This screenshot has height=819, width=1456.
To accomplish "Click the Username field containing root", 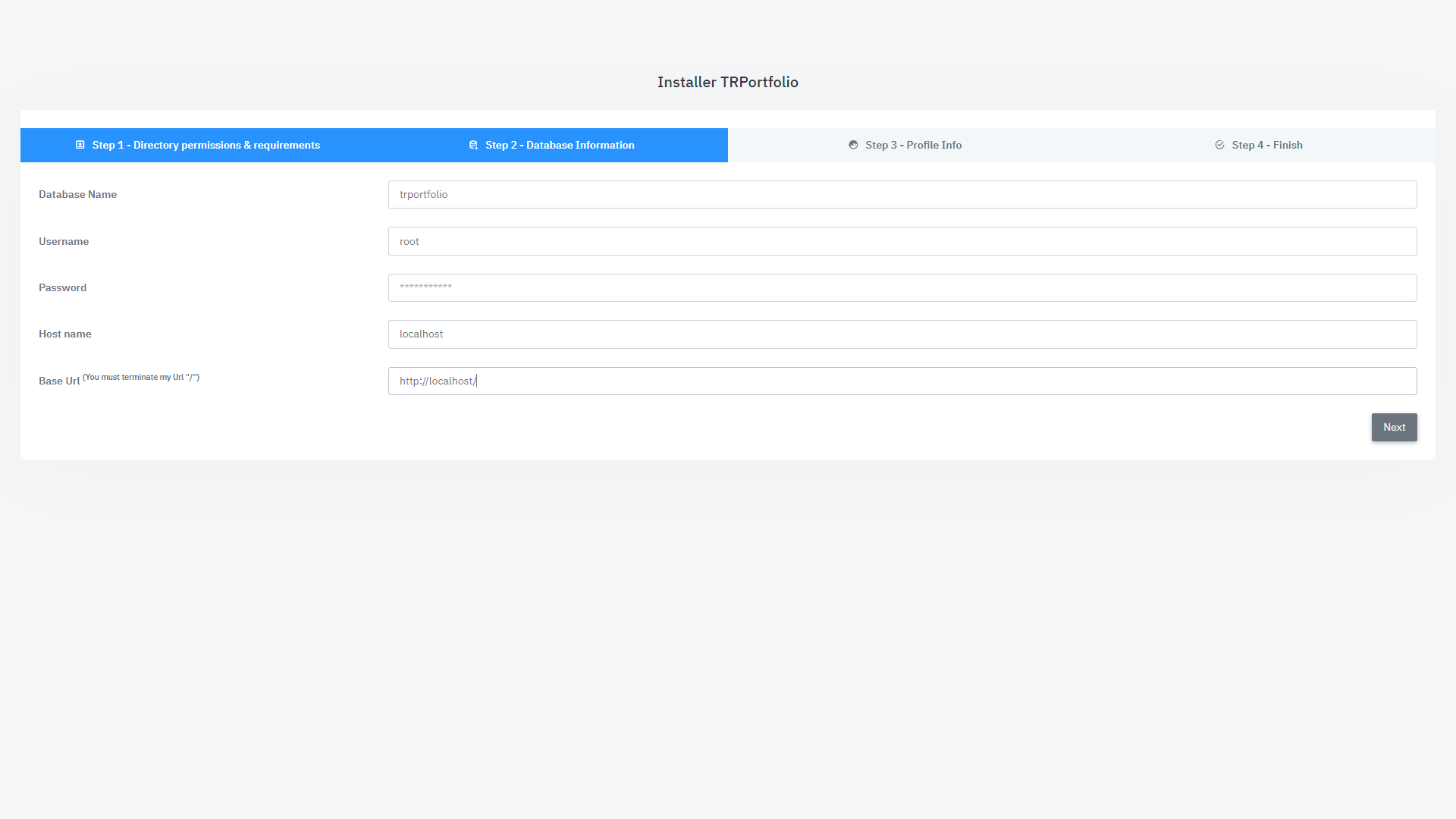I will pos(902,241).
